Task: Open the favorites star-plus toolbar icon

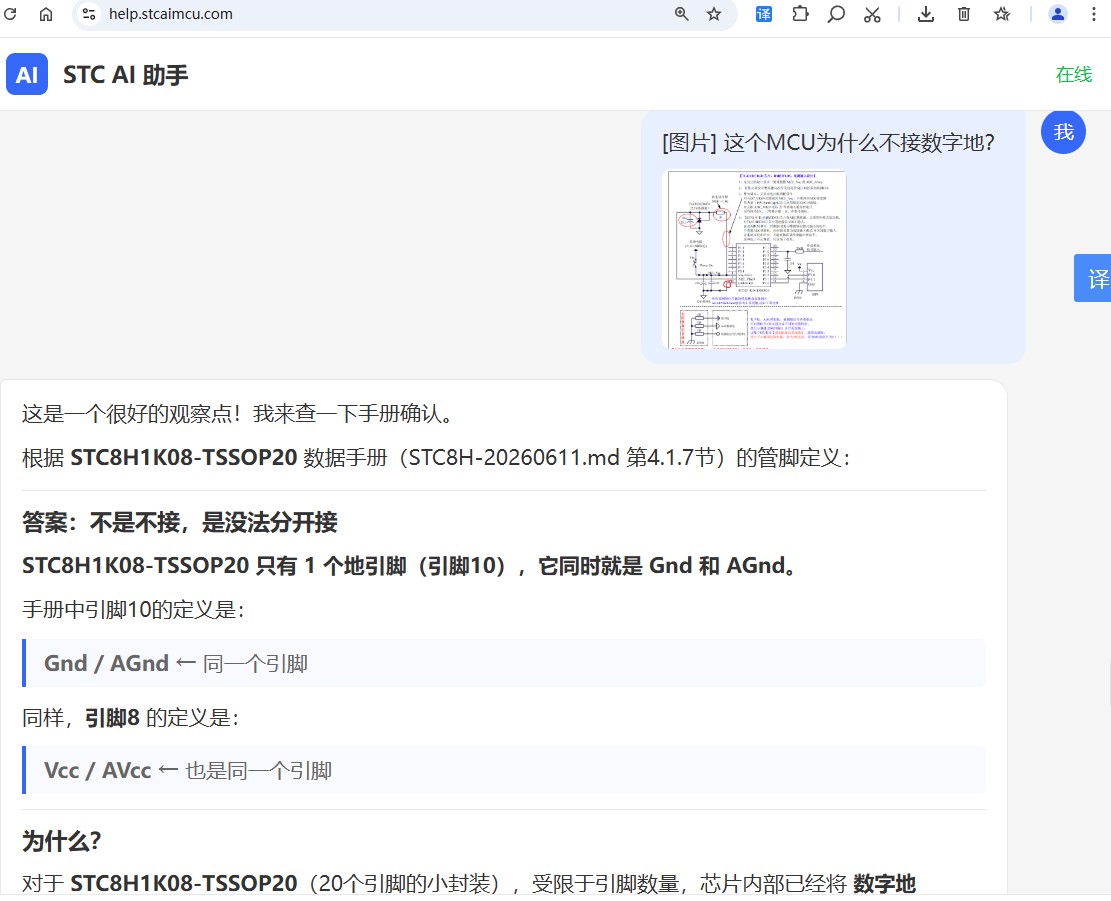Action: tap(1002, 14)
